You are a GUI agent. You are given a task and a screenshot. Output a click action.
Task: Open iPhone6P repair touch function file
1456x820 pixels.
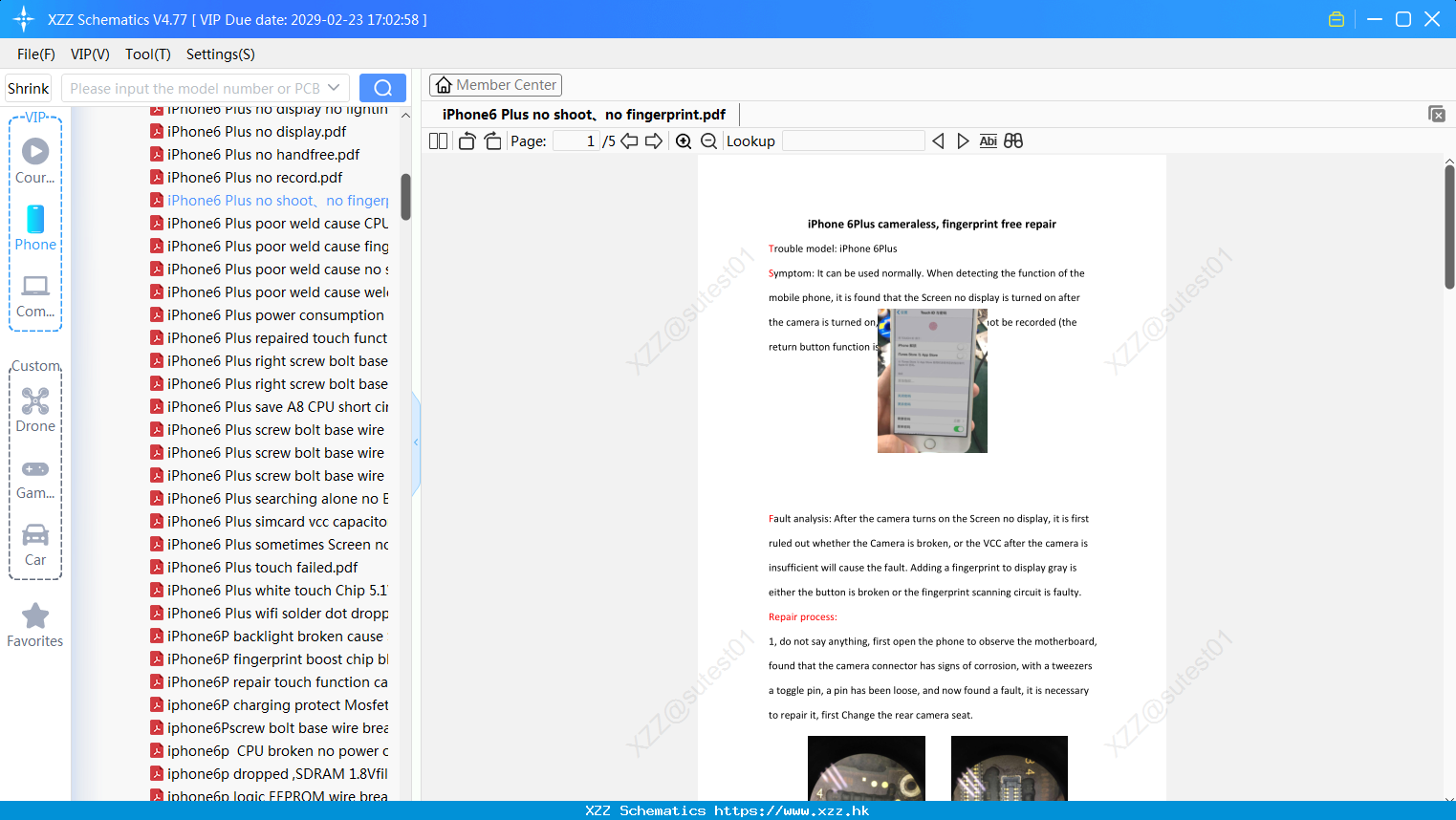click(277, 682)
